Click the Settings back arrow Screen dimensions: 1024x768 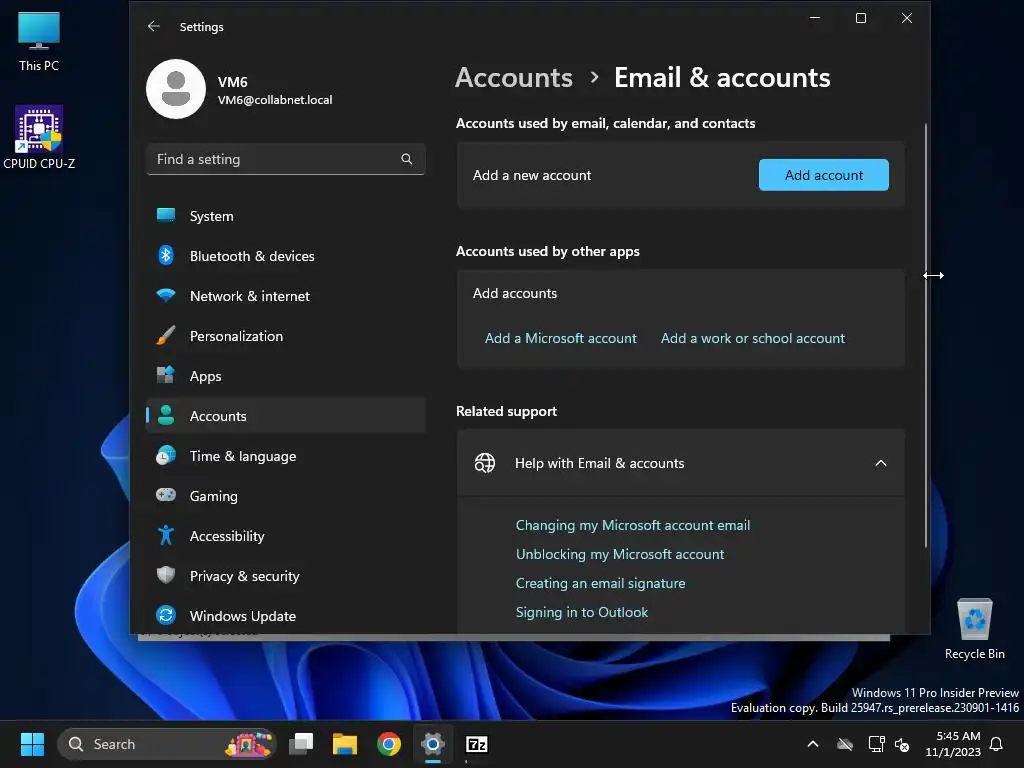(153, 26)
